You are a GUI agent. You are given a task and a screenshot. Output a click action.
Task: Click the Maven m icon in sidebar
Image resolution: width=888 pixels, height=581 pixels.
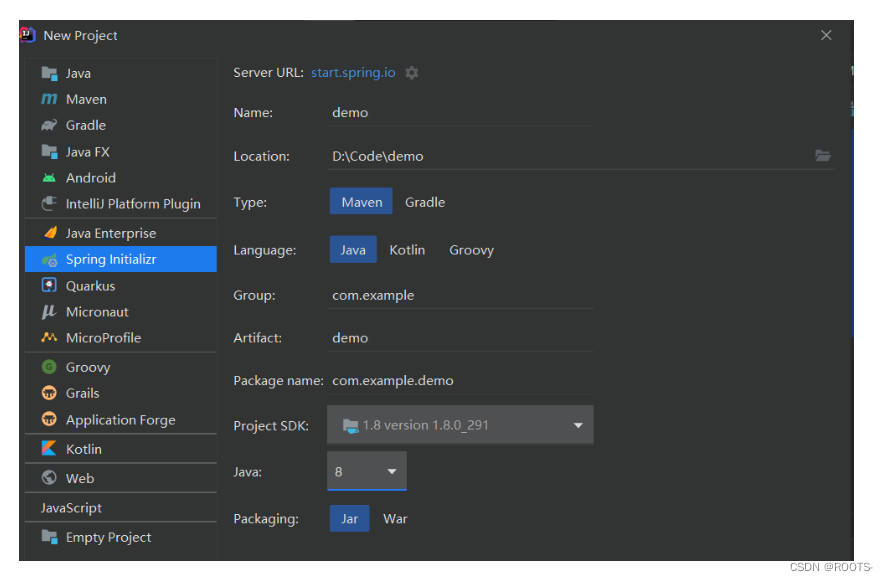click(x=49, y=99)
